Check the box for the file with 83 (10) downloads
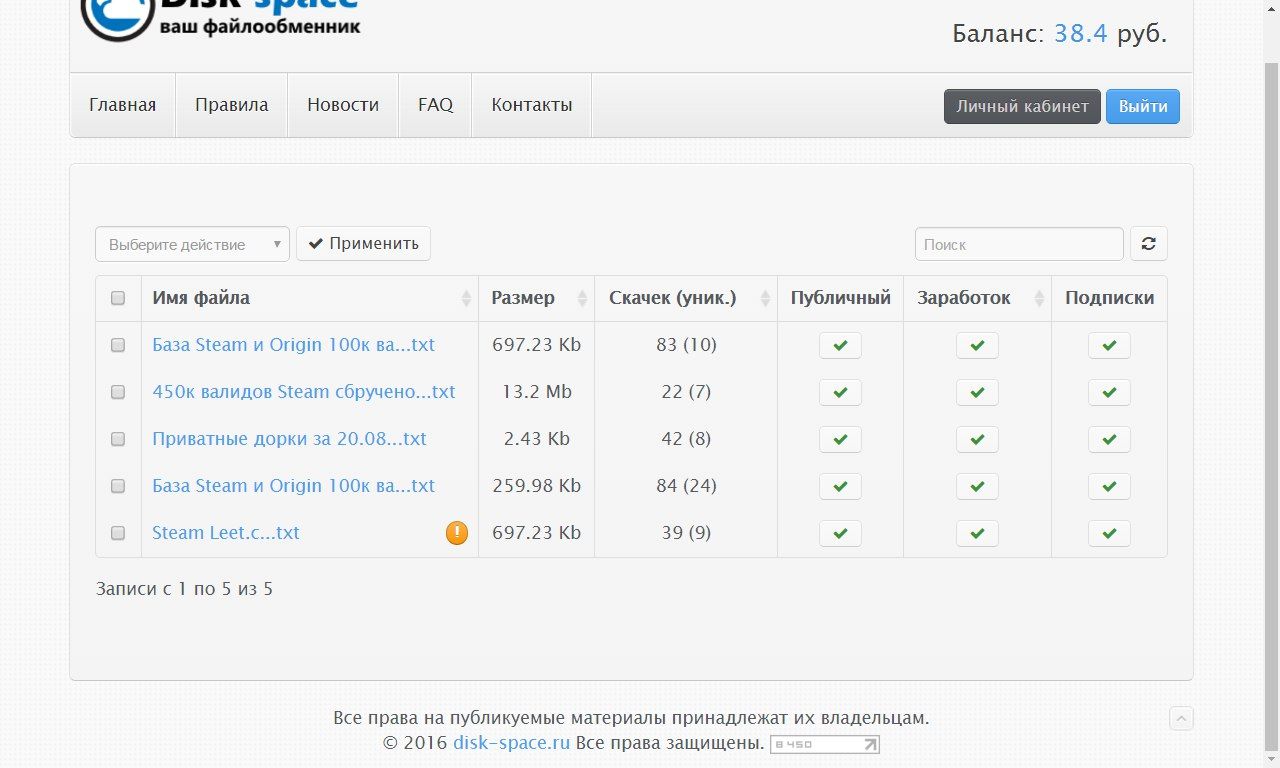 (118, 345)
